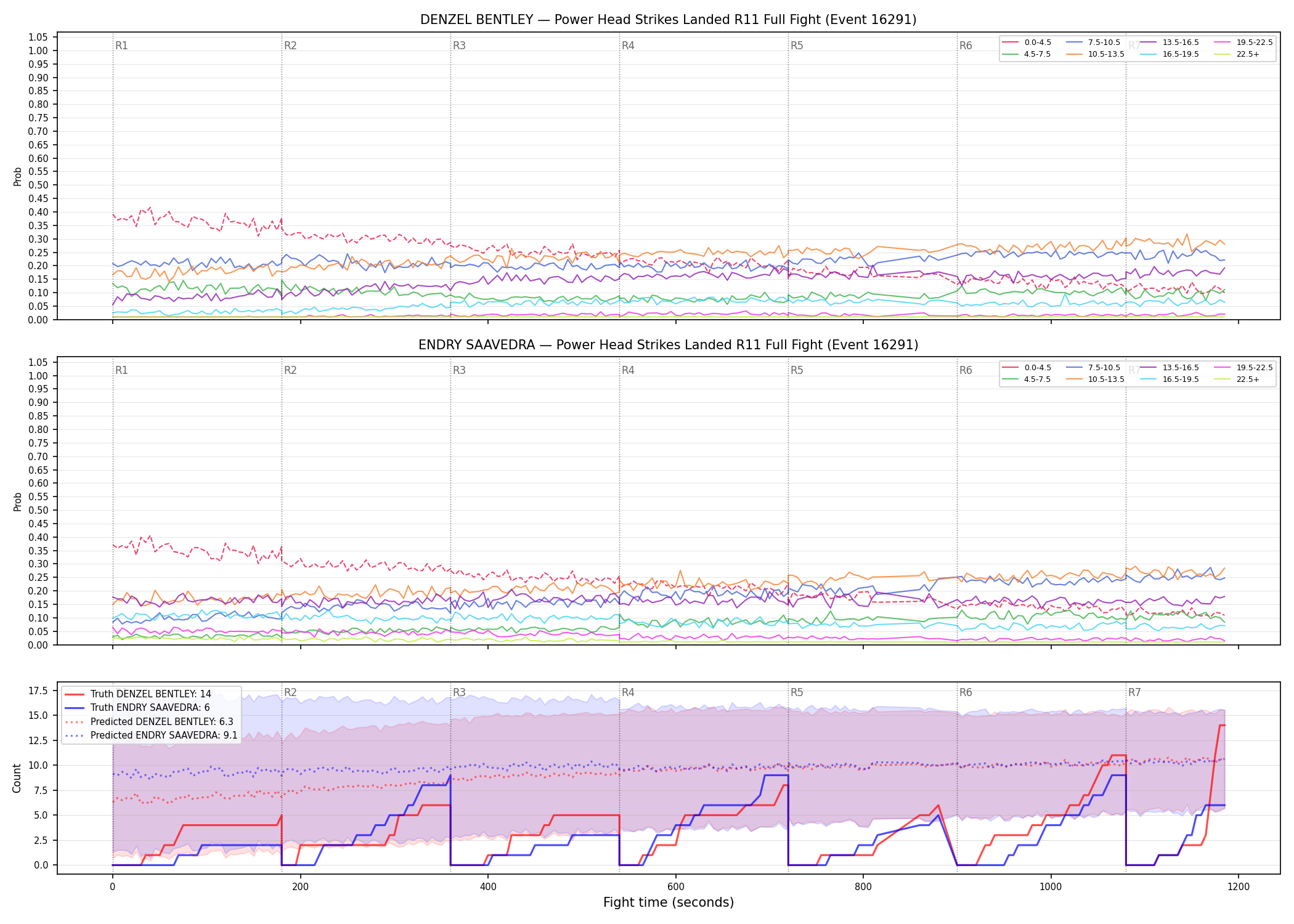Select the 10.5-13.5 legend entry in Denzel Bentley chart
The width and height of the screenshot is (1294, 924).
click(x=1096, y=54)
